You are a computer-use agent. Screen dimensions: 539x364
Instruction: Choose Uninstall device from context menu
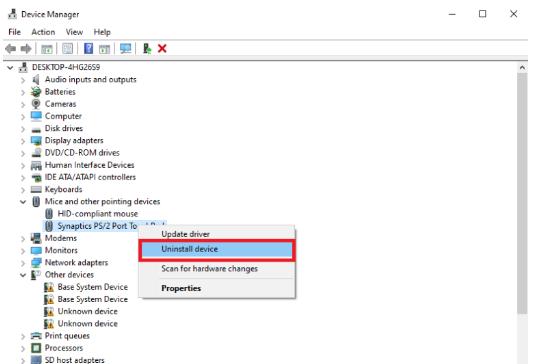217,249
